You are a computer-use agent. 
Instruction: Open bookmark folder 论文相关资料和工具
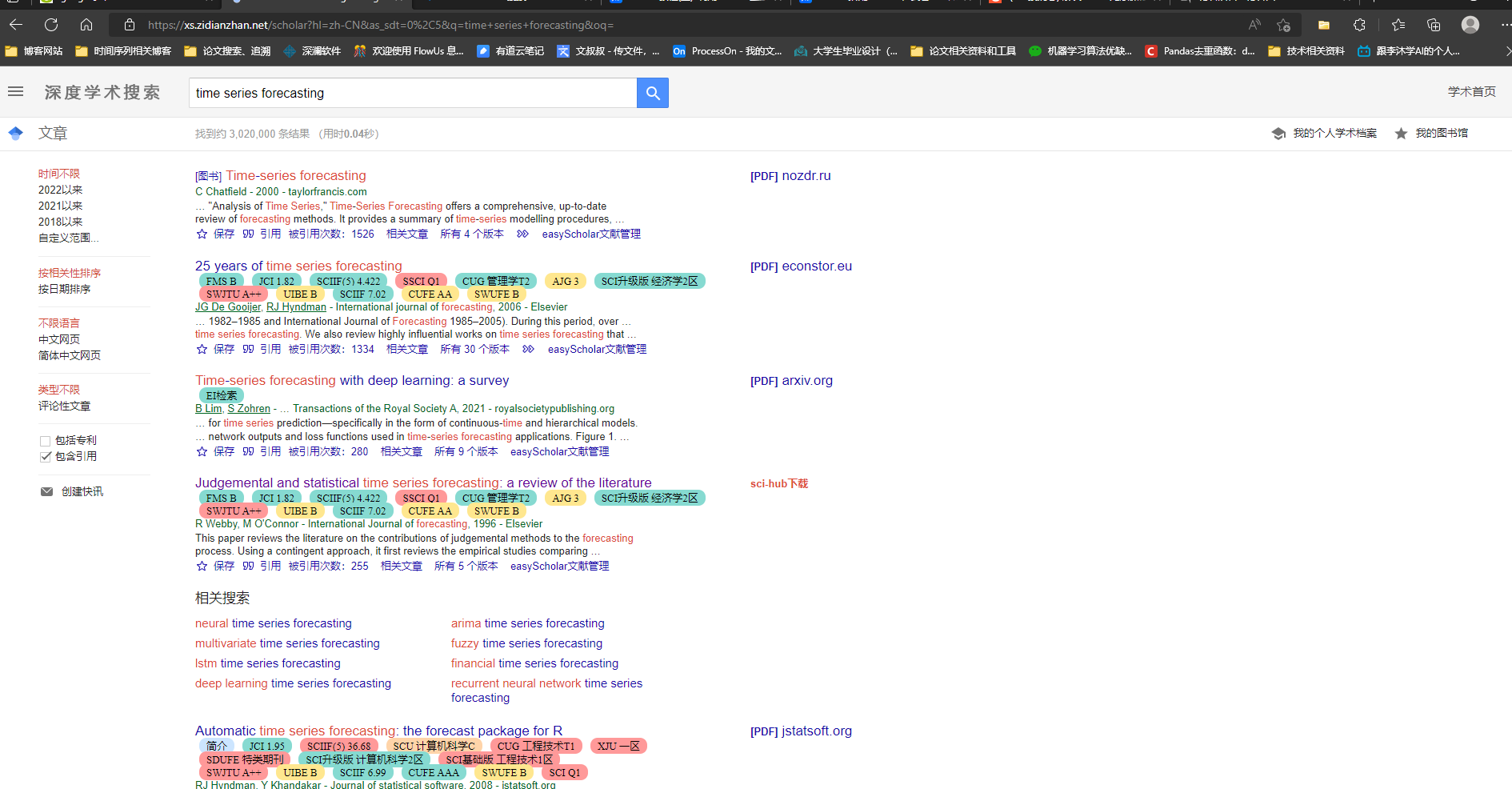click(963, 51)
